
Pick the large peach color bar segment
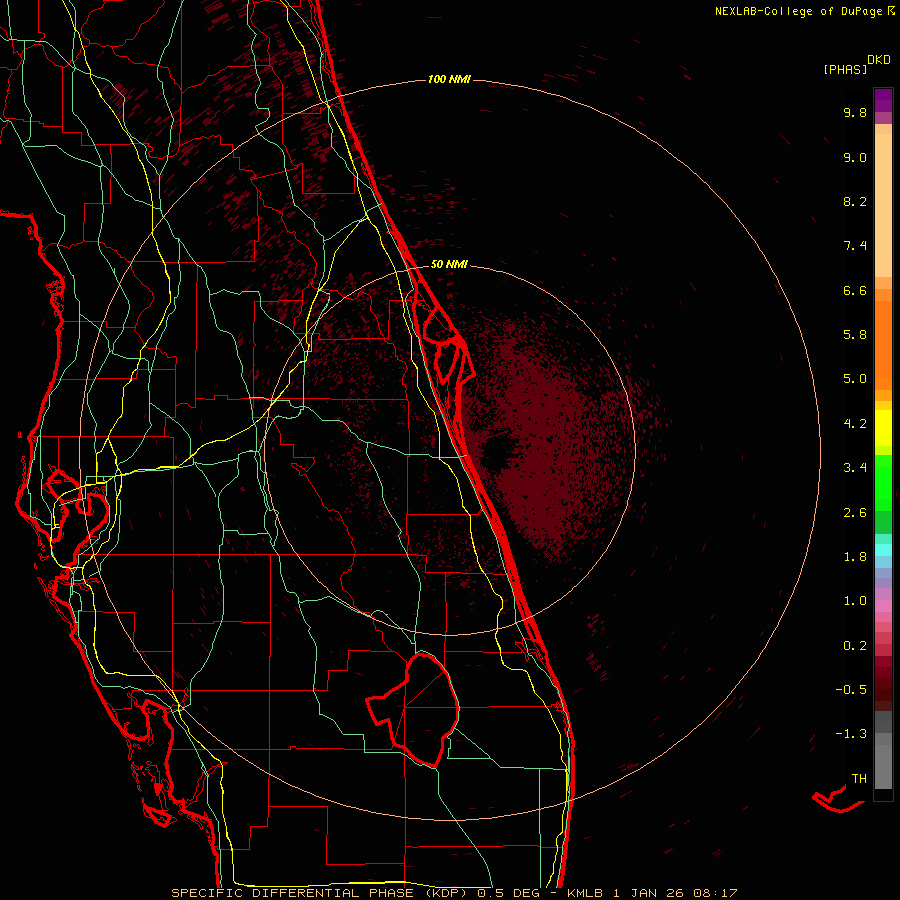point(883,205)
